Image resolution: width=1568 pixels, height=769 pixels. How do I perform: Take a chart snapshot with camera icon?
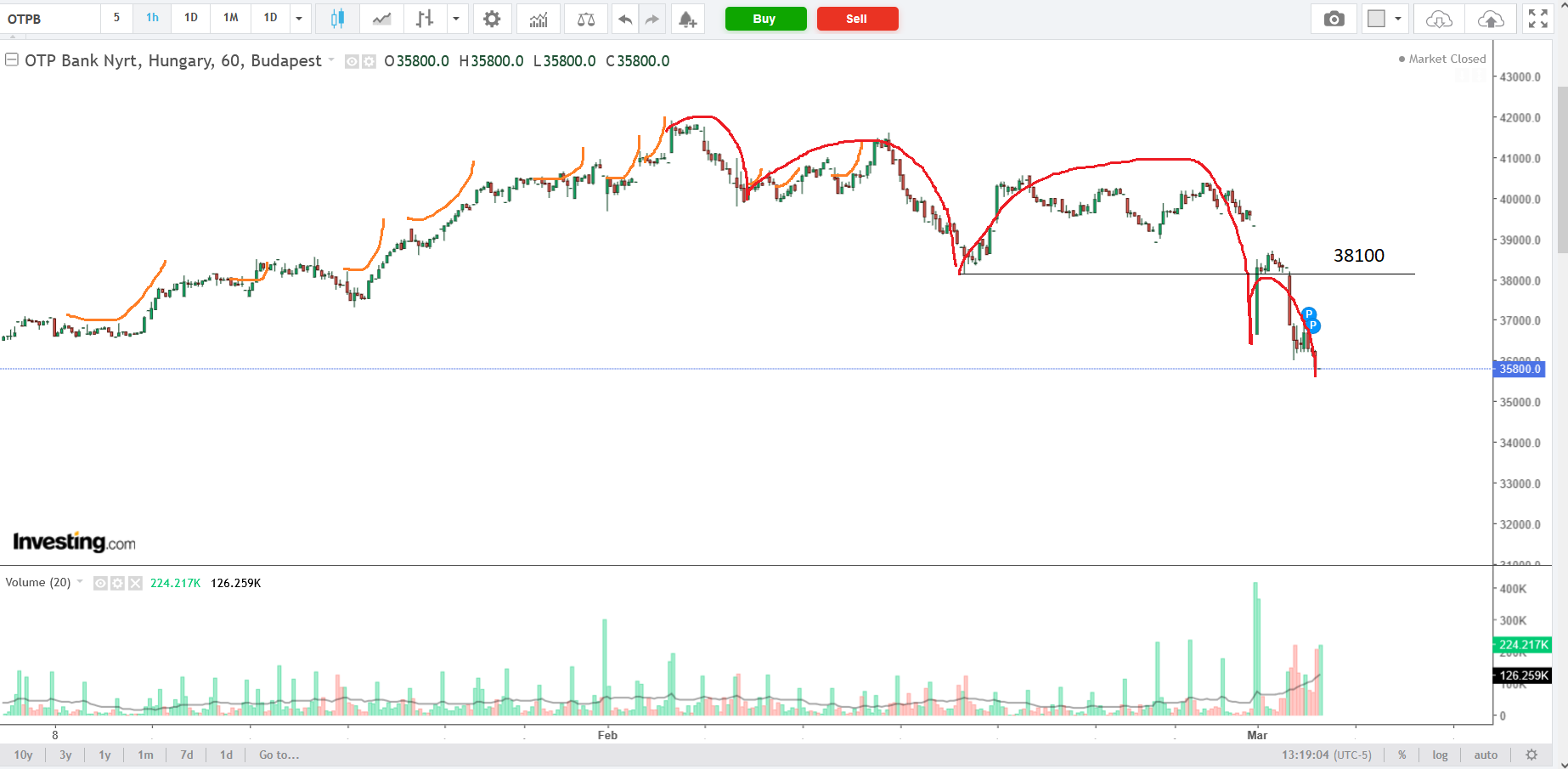(1334, 19)
